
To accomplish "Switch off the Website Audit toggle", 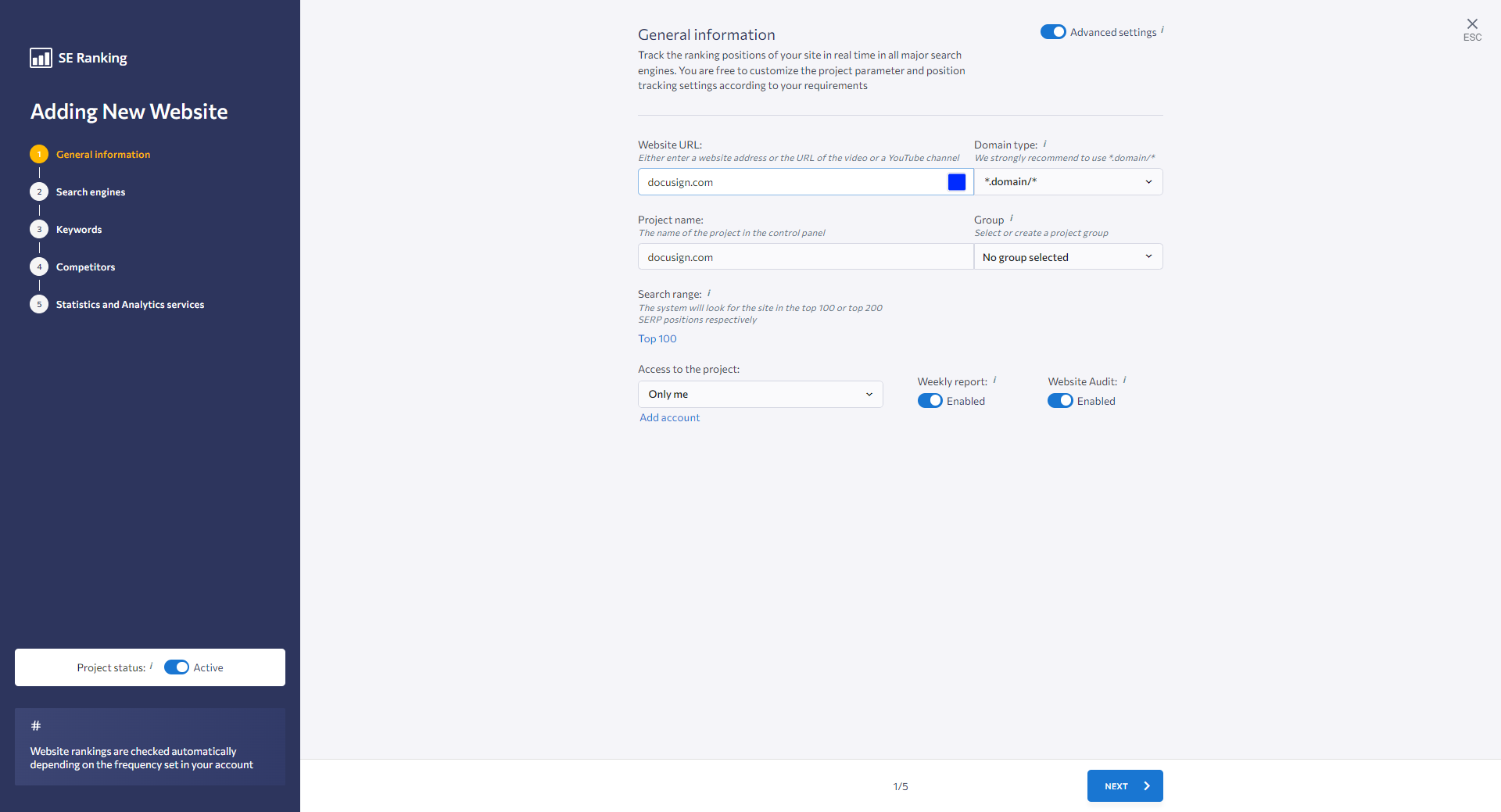I will [x=1060, y=401].
